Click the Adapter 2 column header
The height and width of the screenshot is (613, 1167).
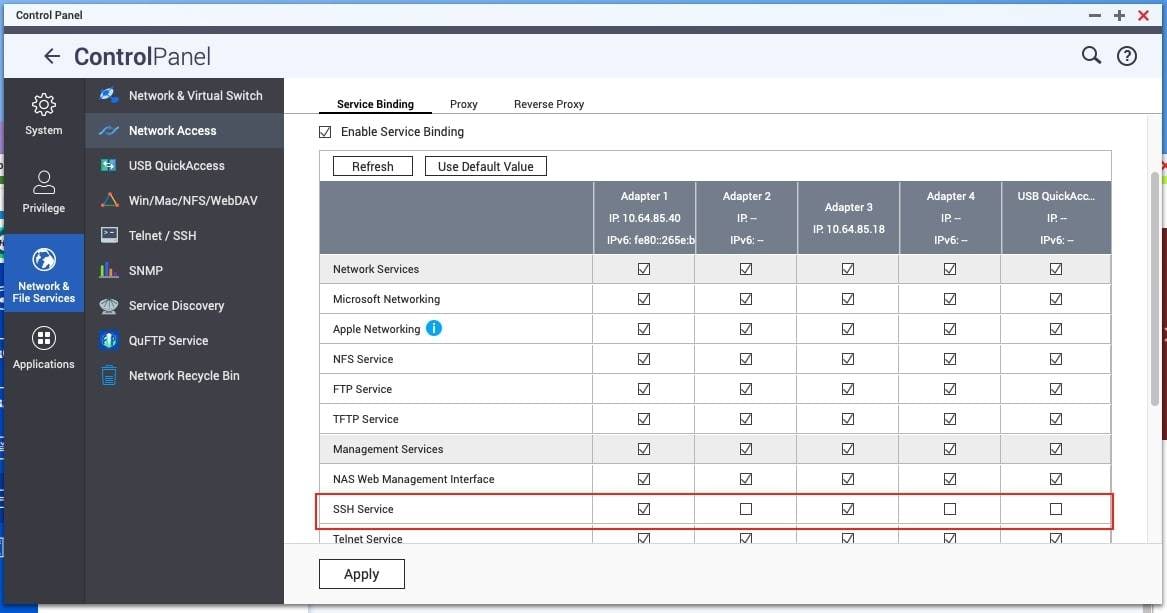[x=746, y=218]
